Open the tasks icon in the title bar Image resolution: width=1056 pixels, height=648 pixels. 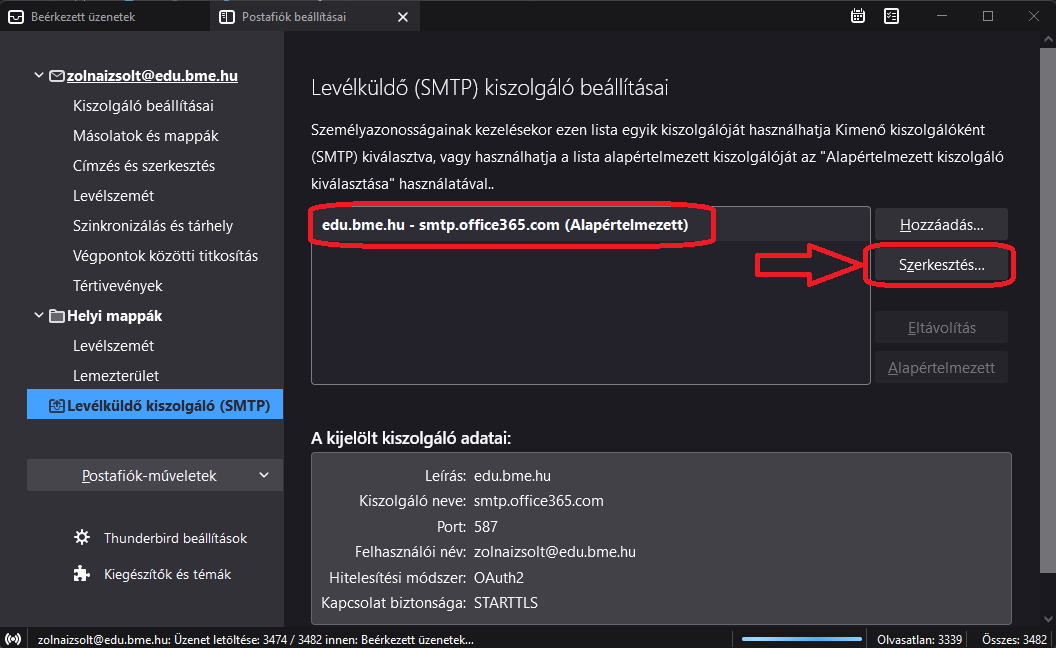coord(891,16)
